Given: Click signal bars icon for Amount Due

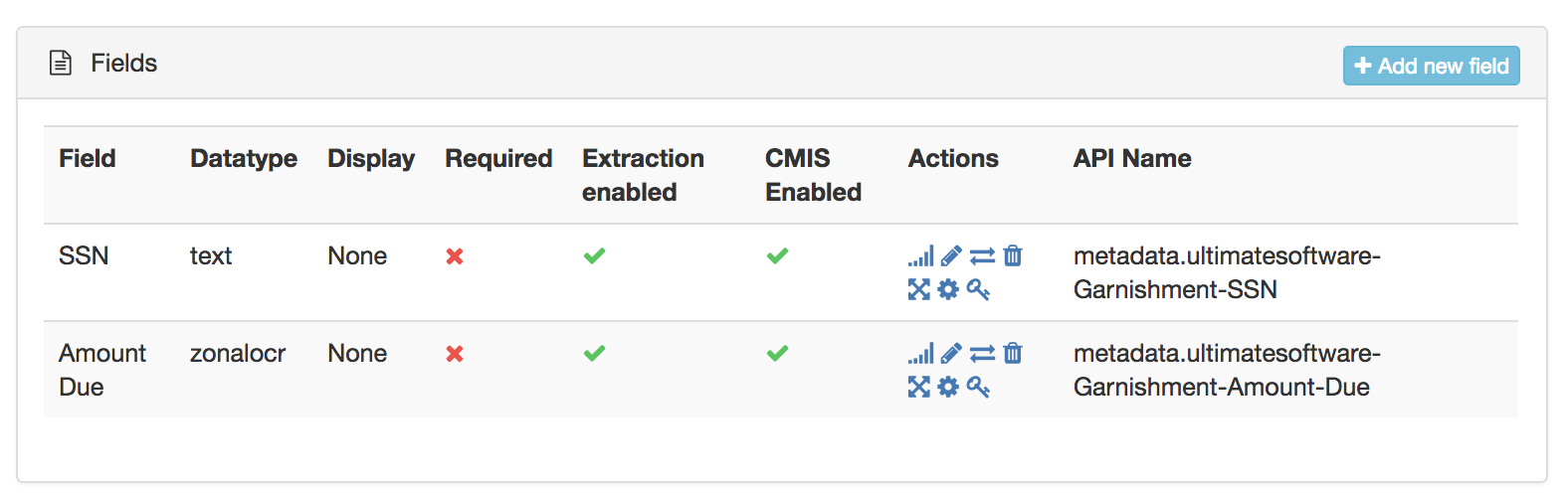Looking at the screenshot, I should point(920,354).
